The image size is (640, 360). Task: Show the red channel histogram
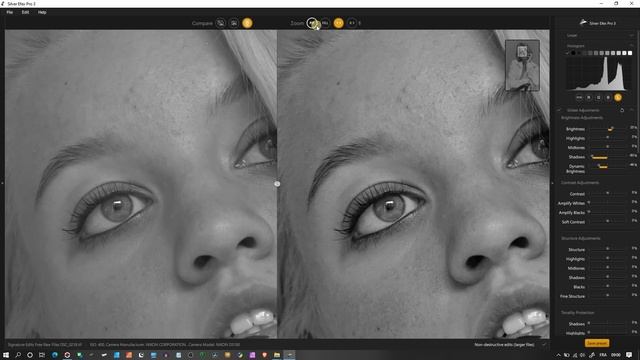coord(589,98)
